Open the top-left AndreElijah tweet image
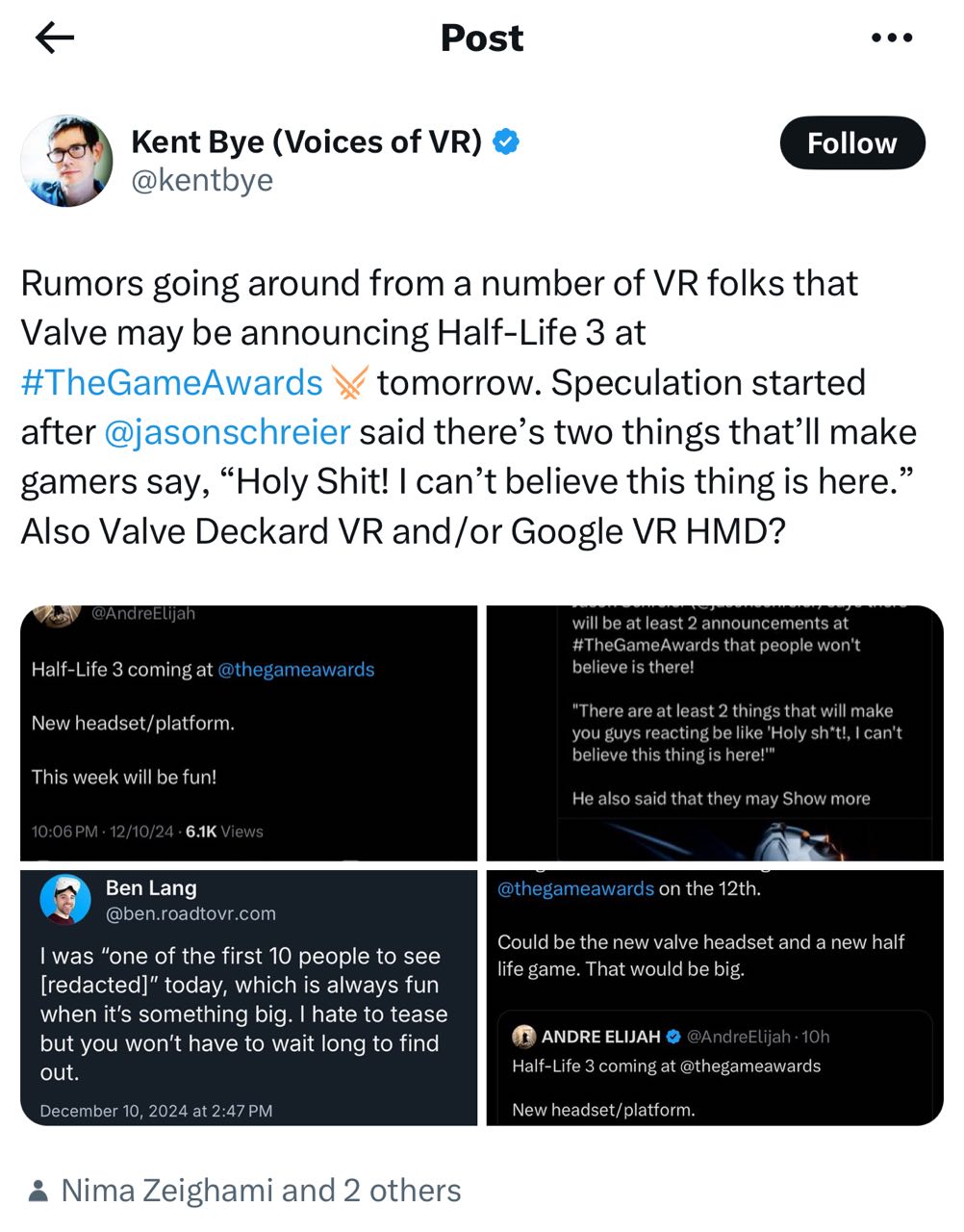The height and width of the screenshot is (1232, 964). pyautogui.click(x=248, y=732)
